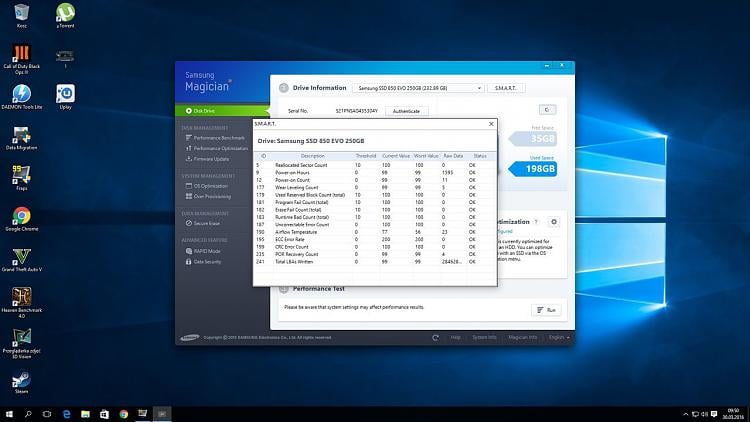Open the System Info link in footer
The width and height of the screenshot is (750, 422).
tap(484, 337)
